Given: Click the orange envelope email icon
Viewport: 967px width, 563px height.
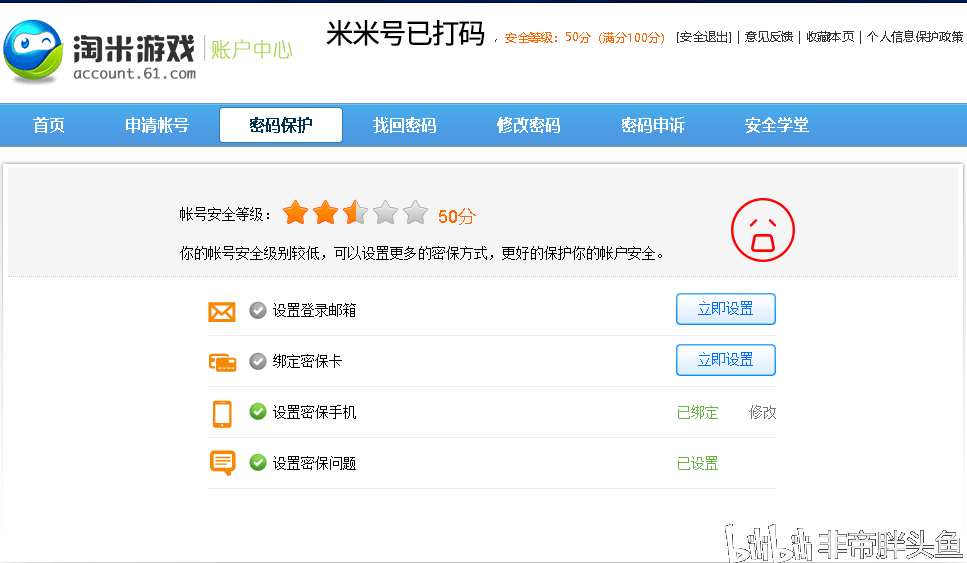Looking at the screenshot, I should [x=221, y=312].
